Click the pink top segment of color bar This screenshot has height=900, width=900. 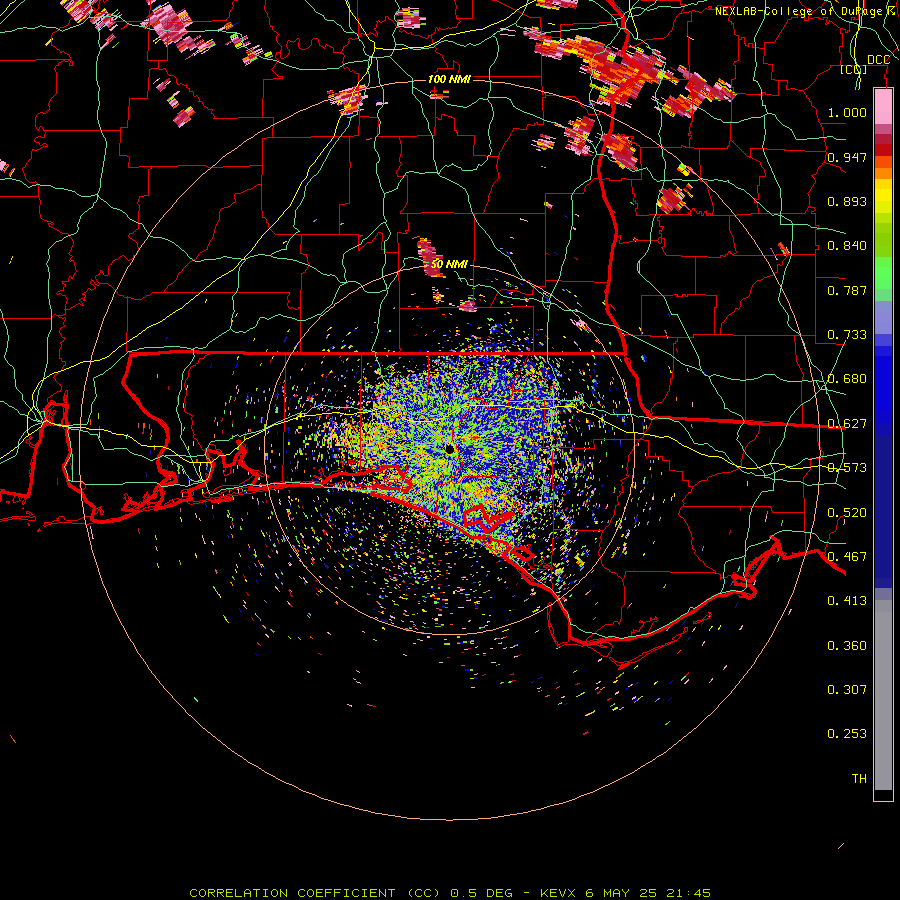click(x=883, y=107)
